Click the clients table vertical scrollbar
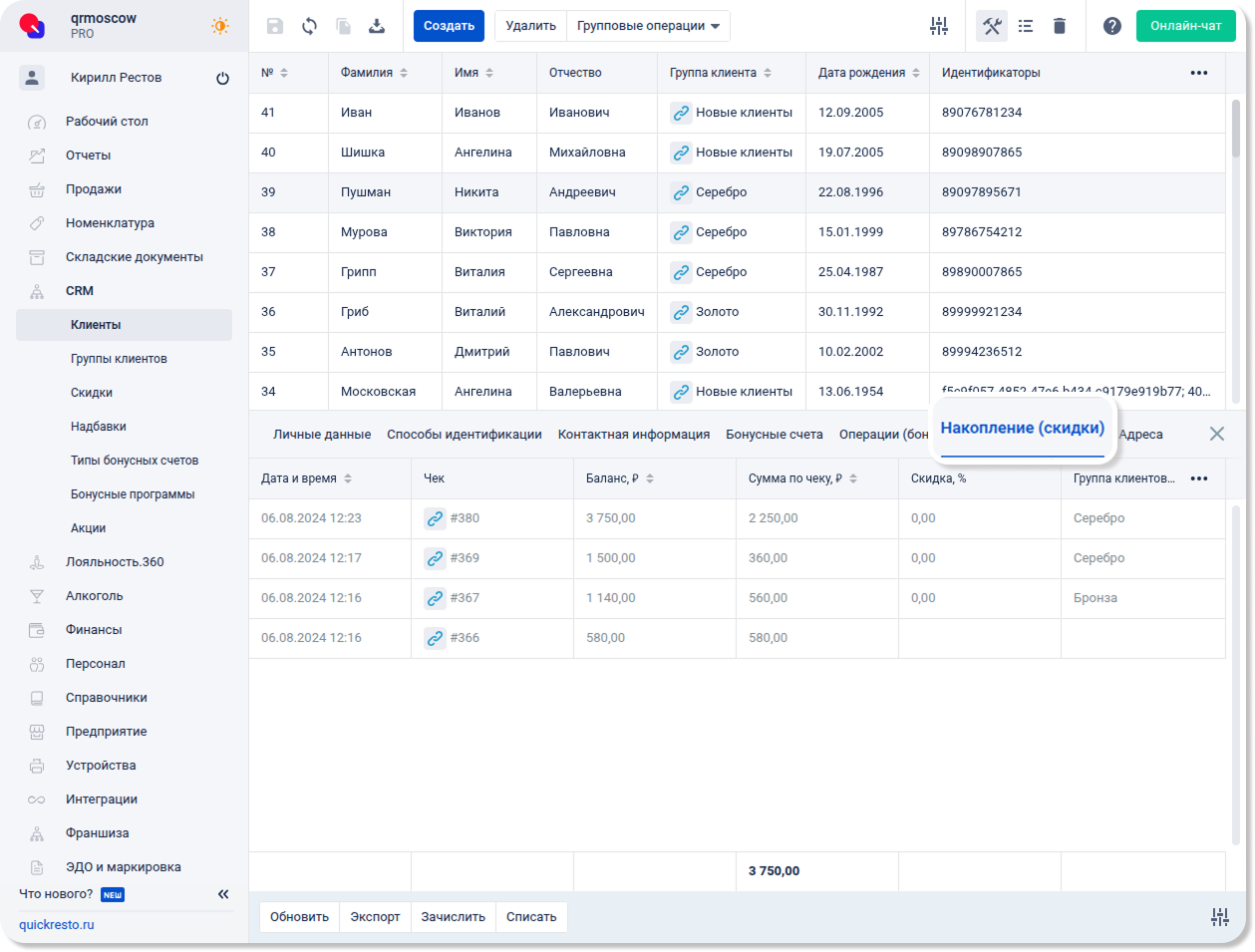Viewport: 1255px width, 952px height. point(1236,130)
